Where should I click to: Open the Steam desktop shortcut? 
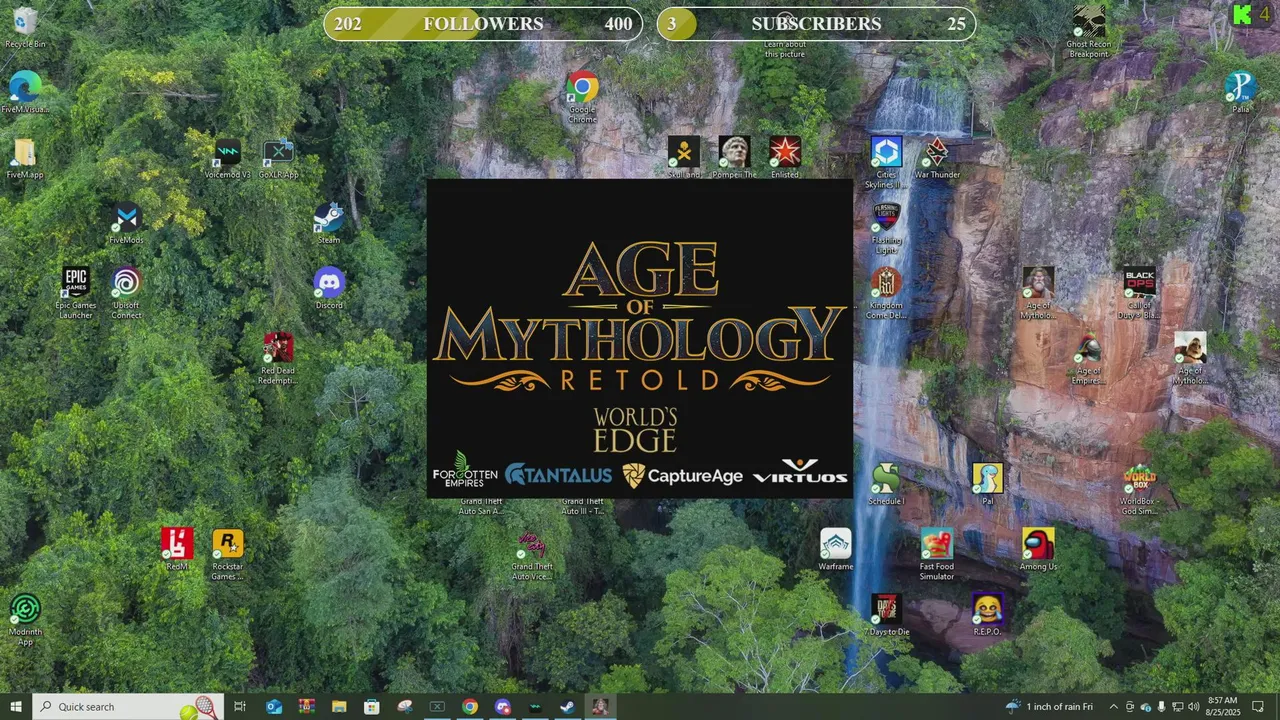pos(329,223)
